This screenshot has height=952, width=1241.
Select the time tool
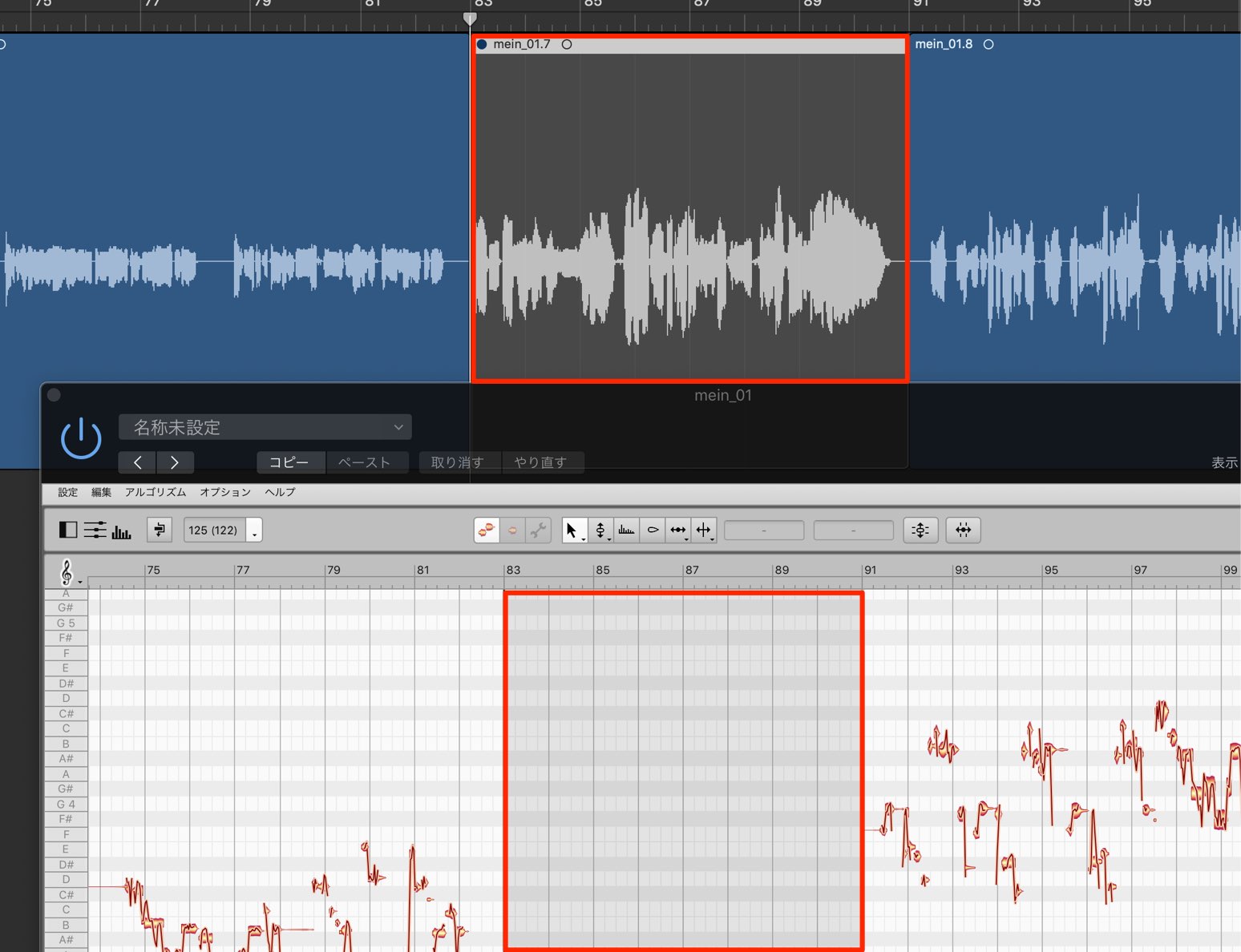[x=678, y=530]
